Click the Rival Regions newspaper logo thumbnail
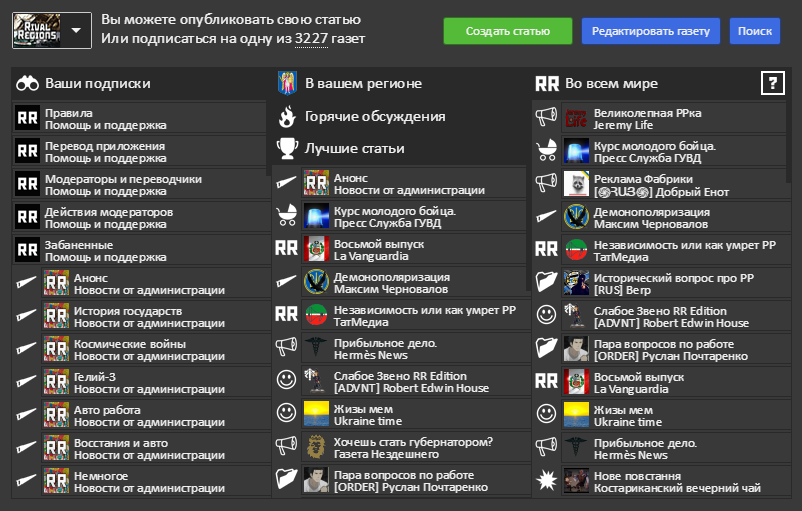The image size is (802, 511). pos(36,31)
